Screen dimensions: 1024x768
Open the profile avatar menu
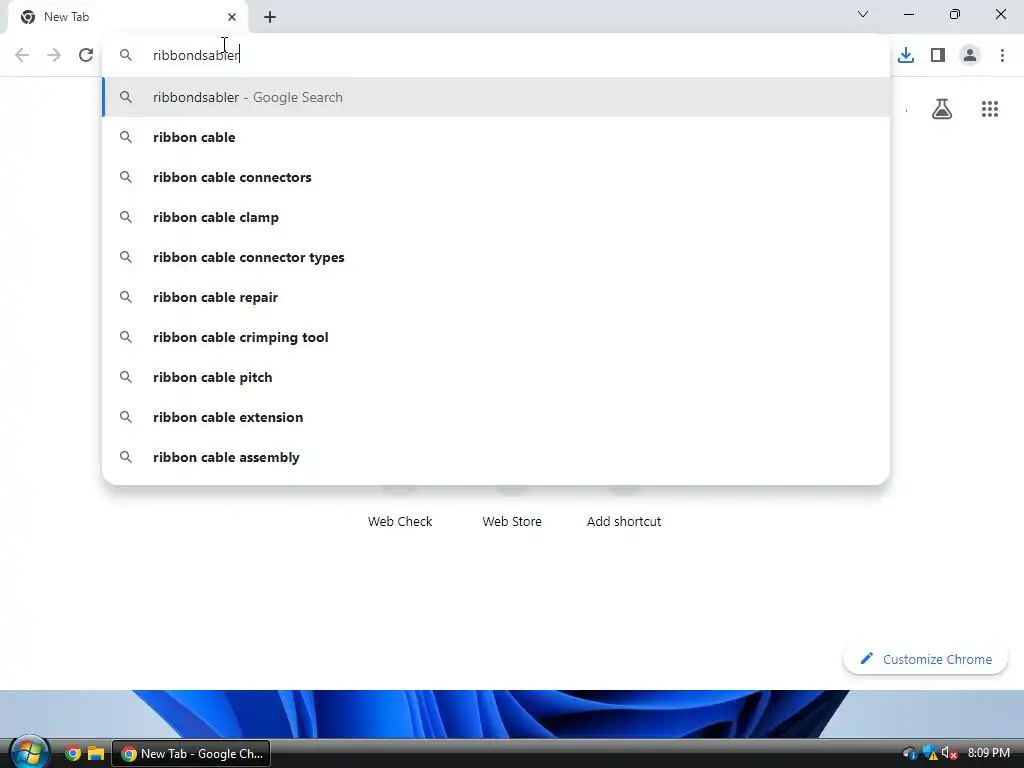[x=970, y=55]
